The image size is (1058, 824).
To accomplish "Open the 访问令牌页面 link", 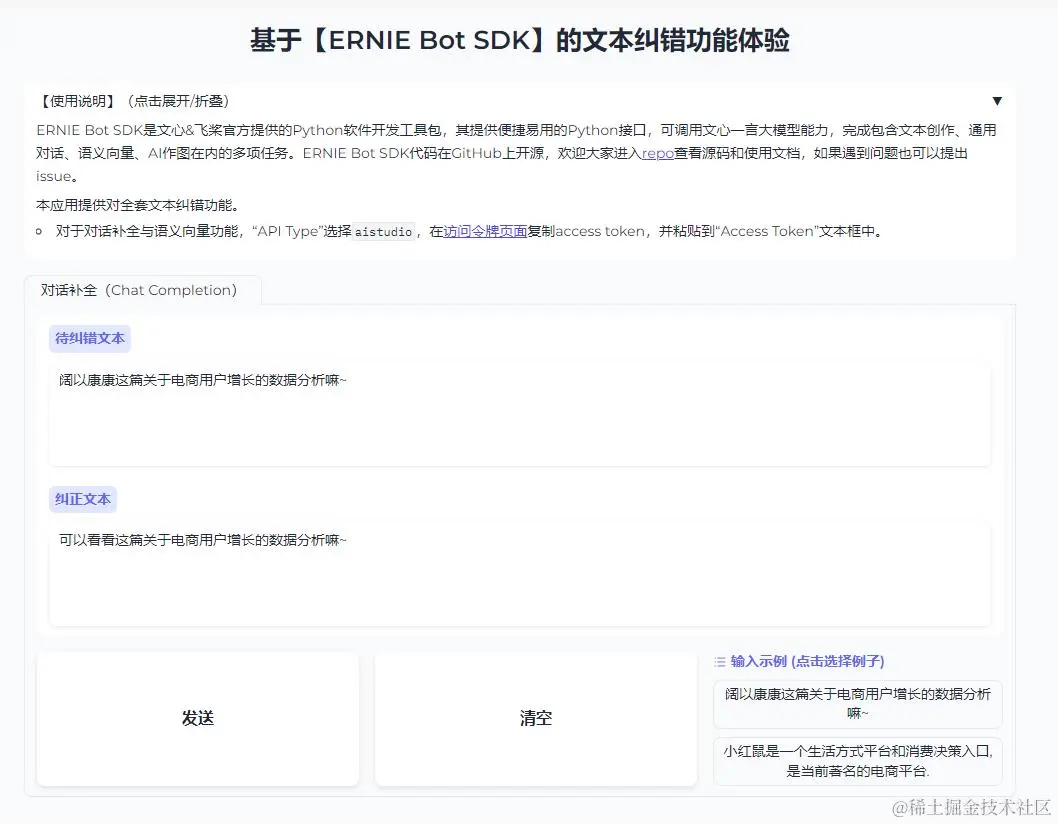I will pos(485,231).
